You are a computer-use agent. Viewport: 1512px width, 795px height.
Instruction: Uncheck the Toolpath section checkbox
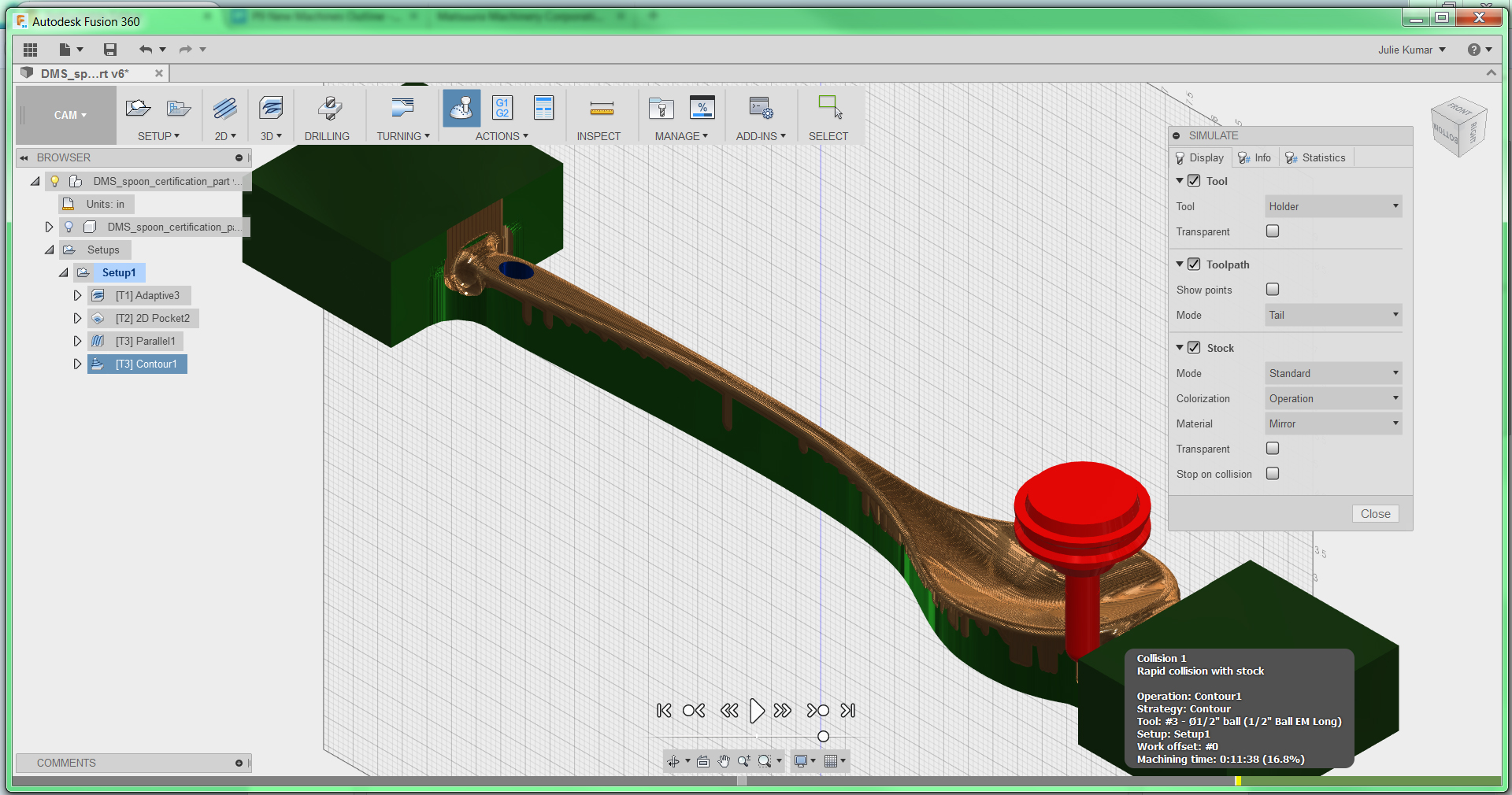pos(1194,264)
